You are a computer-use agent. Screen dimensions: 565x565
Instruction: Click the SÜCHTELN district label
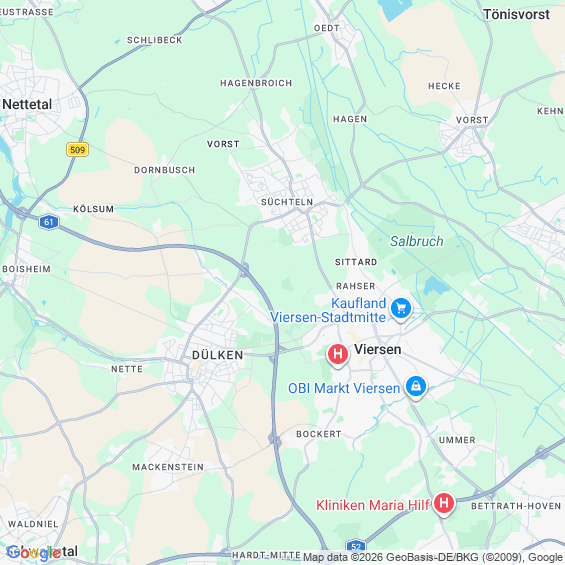click(287, 202)
